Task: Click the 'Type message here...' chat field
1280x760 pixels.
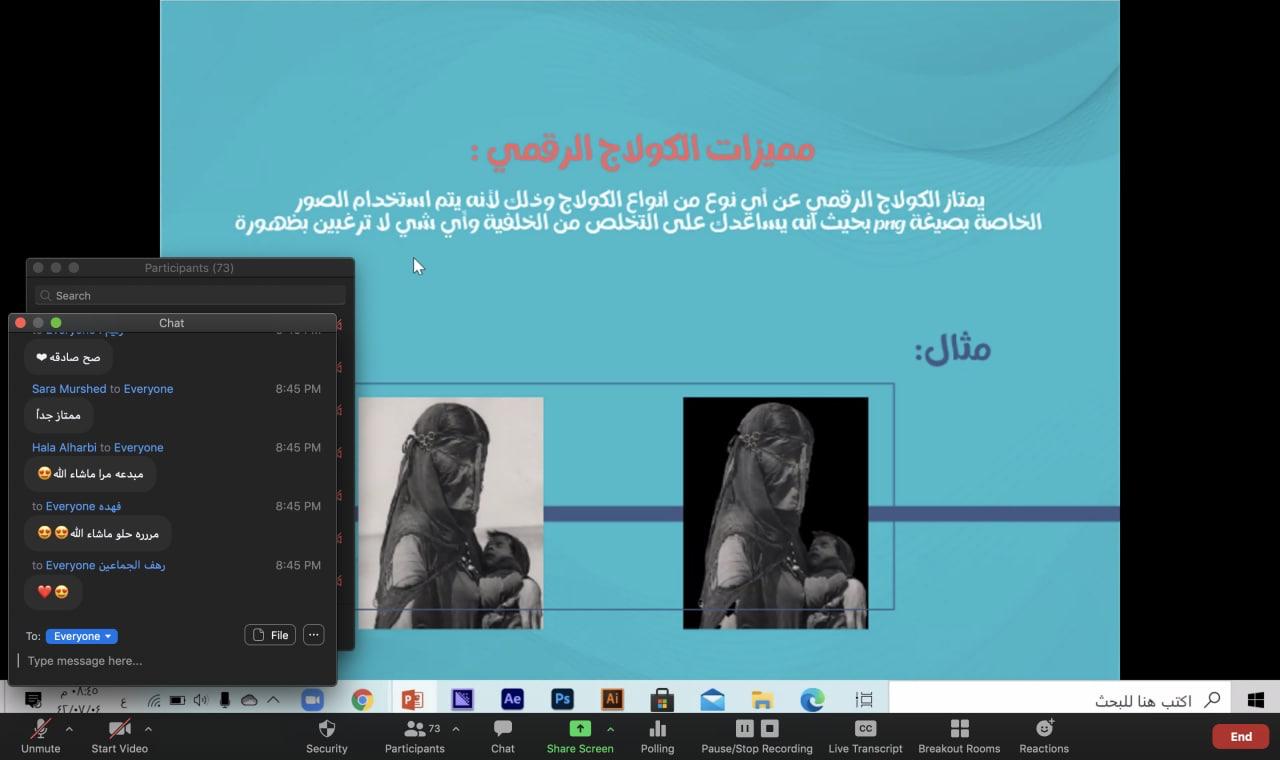Action: coord(170,661)
